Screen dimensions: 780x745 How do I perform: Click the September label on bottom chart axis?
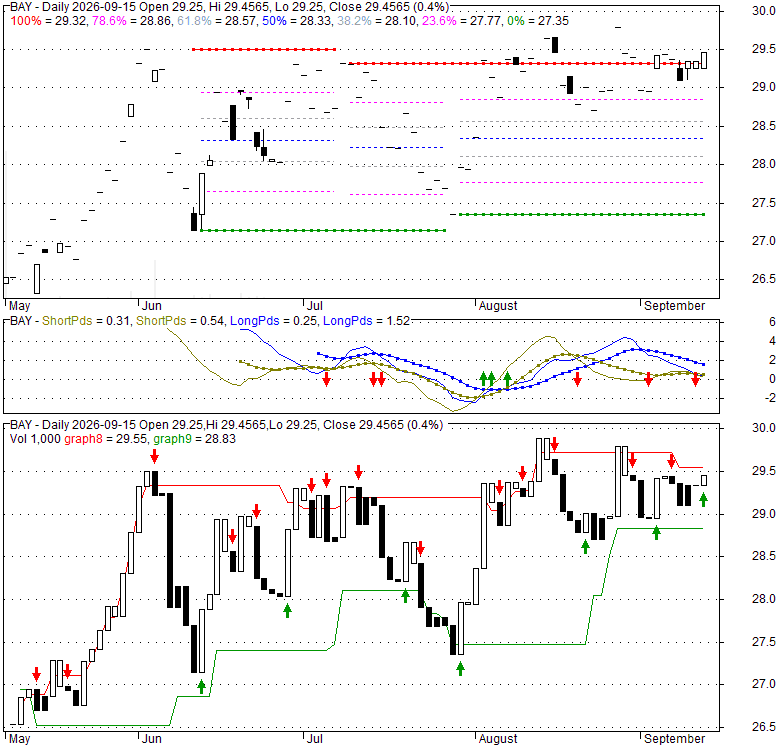(x=675, y=739)
